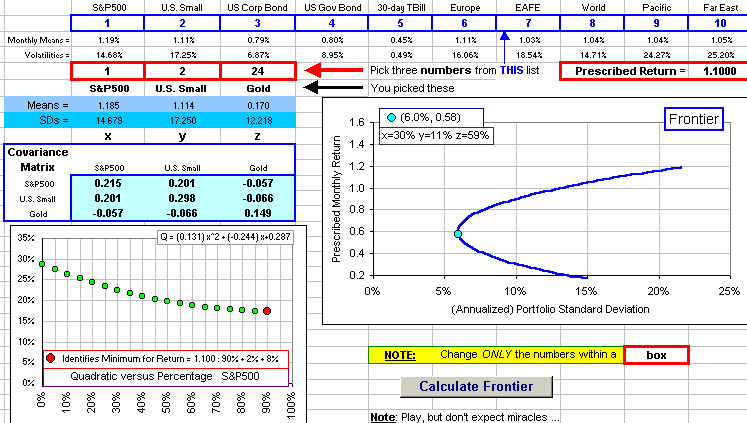Click asset number 3 under US Corp Bond
Viewport: 747px width, 423px height.
click(257, 23)
